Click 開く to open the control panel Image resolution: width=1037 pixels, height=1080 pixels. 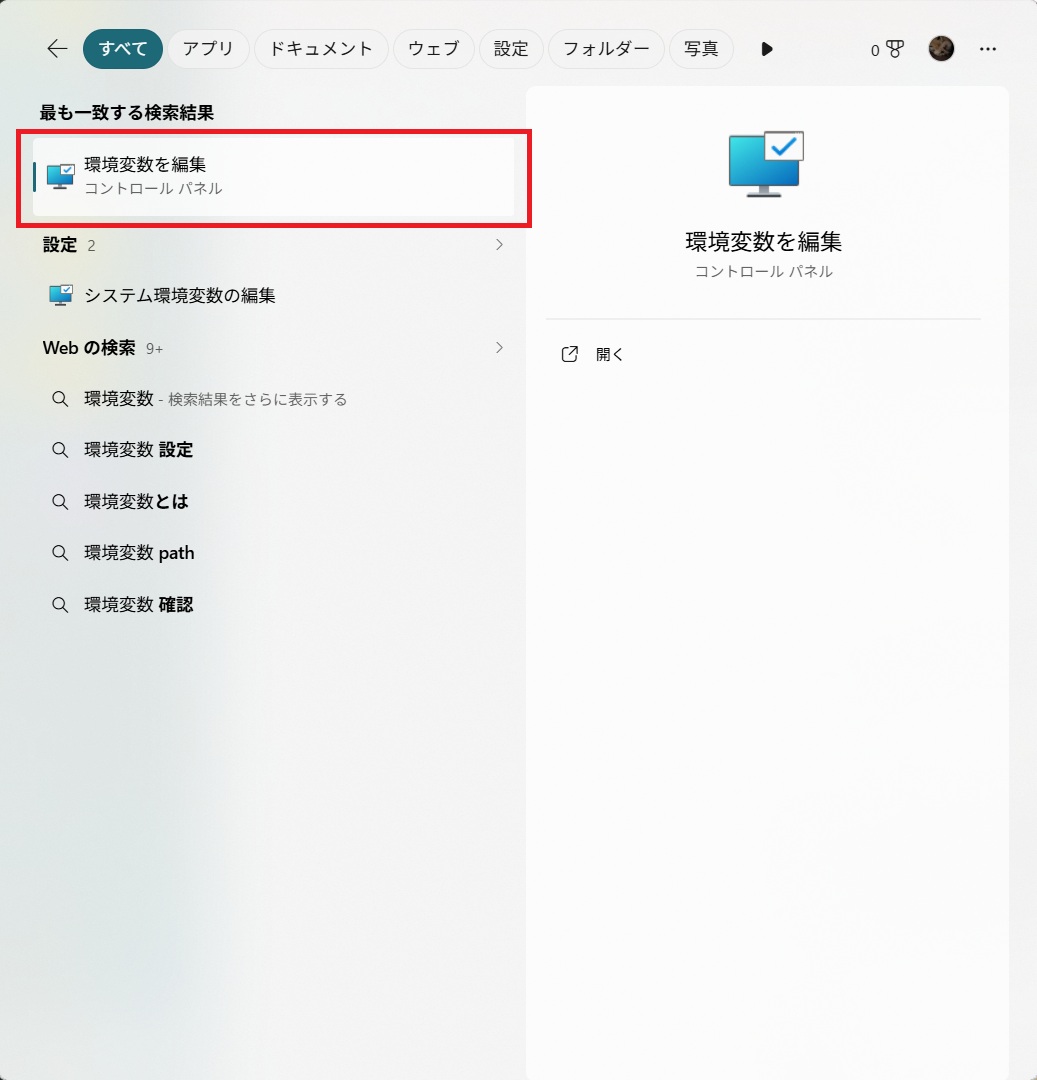pyautogui.click(x=610, y=354)
